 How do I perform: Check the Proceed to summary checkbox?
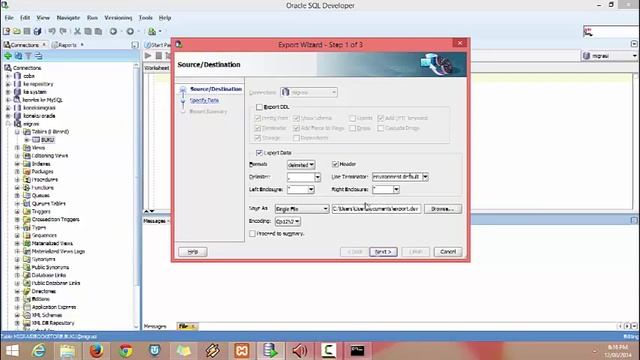[252, 234]
